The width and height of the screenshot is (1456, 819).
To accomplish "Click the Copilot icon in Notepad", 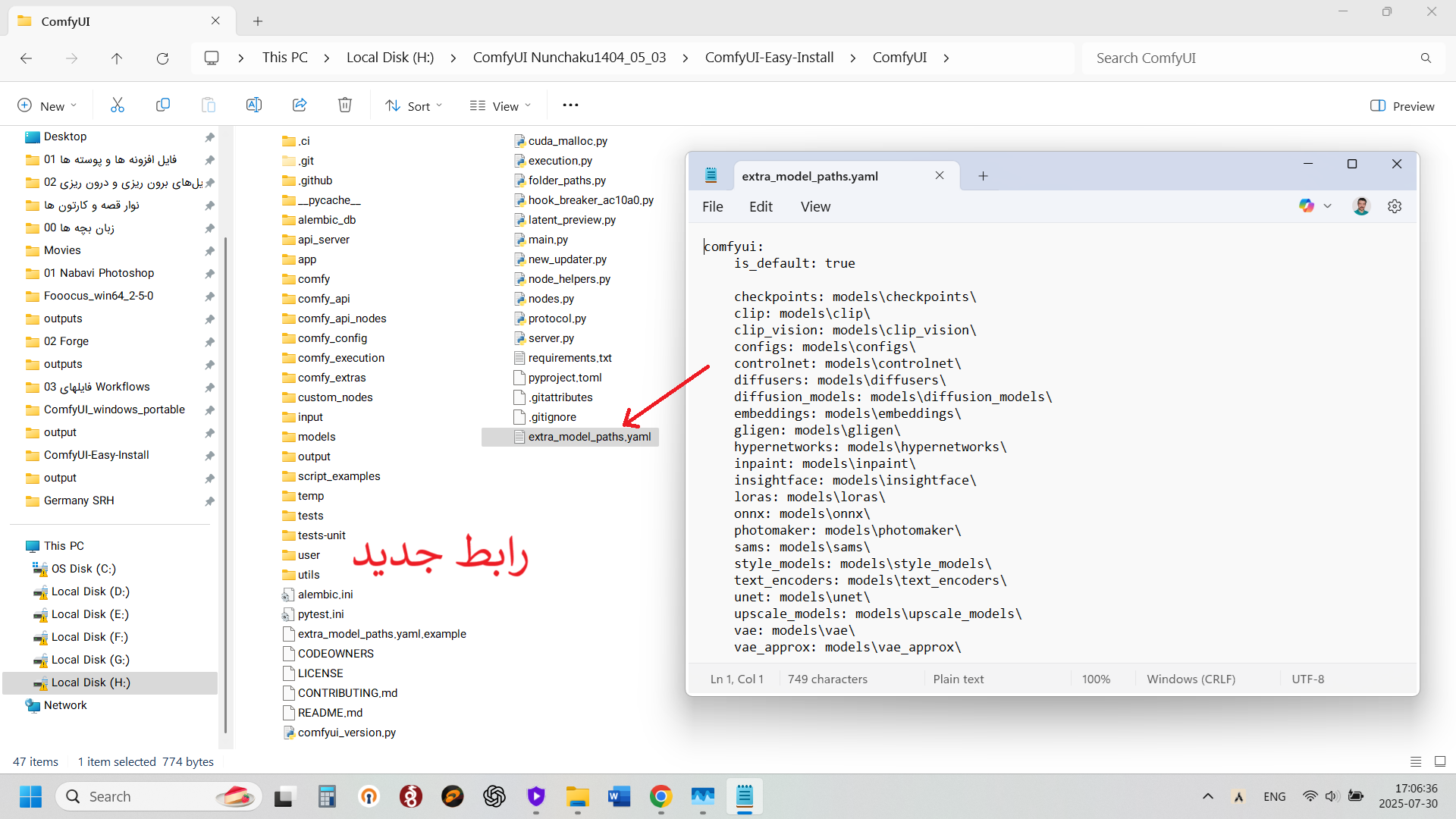I will click(1306, 206).
